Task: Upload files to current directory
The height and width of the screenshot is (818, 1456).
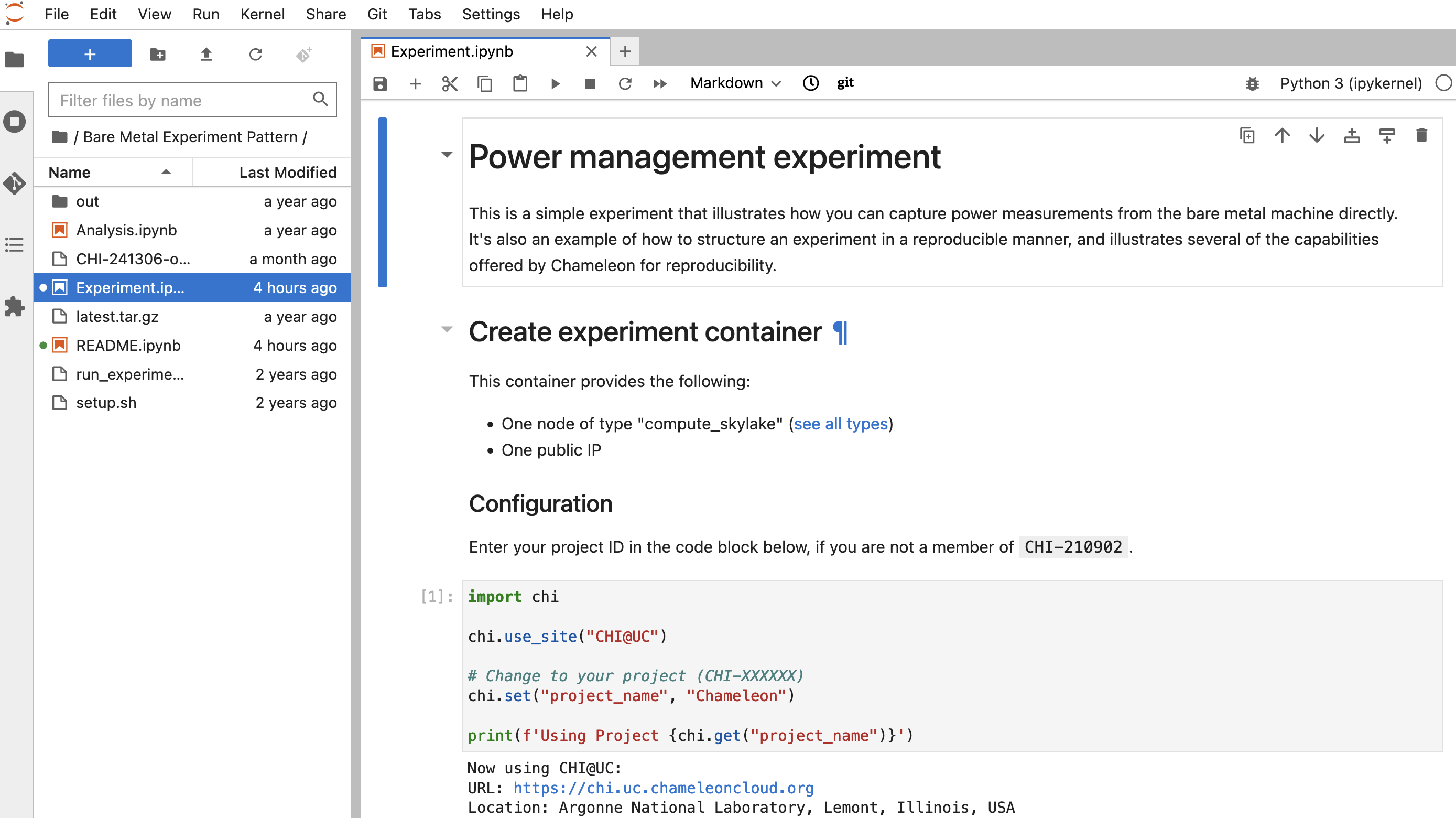Action: (207, 54)
